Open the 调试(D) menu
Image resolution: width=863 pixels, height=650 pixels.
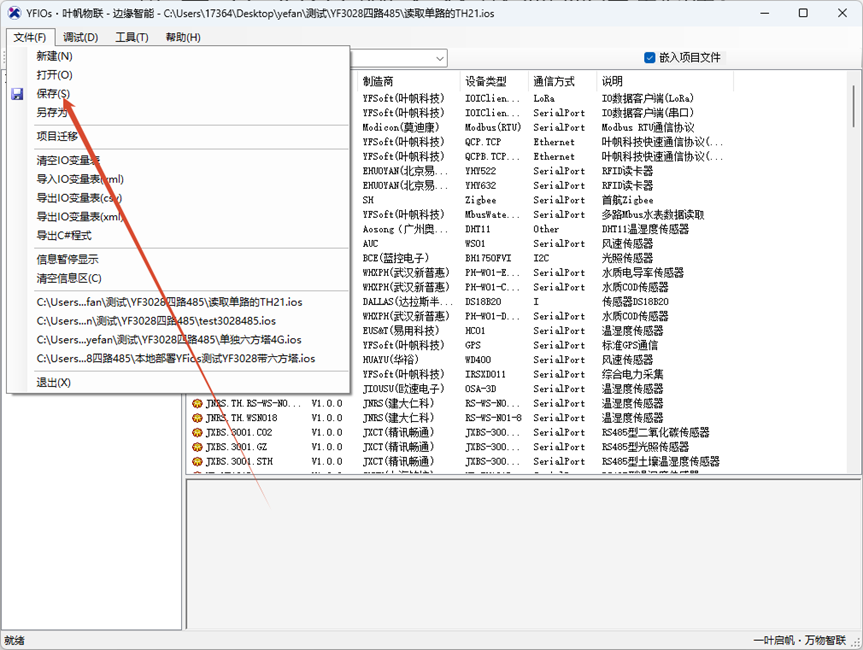pyautogui.click(x=80, y=37)
